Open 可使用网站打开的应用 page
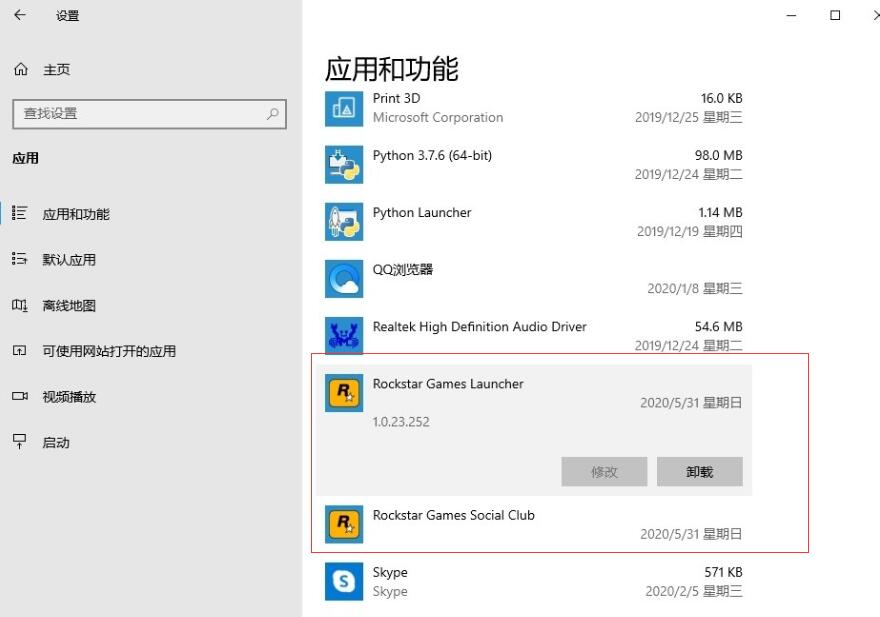The image size is (880, 617). point(109,351)
